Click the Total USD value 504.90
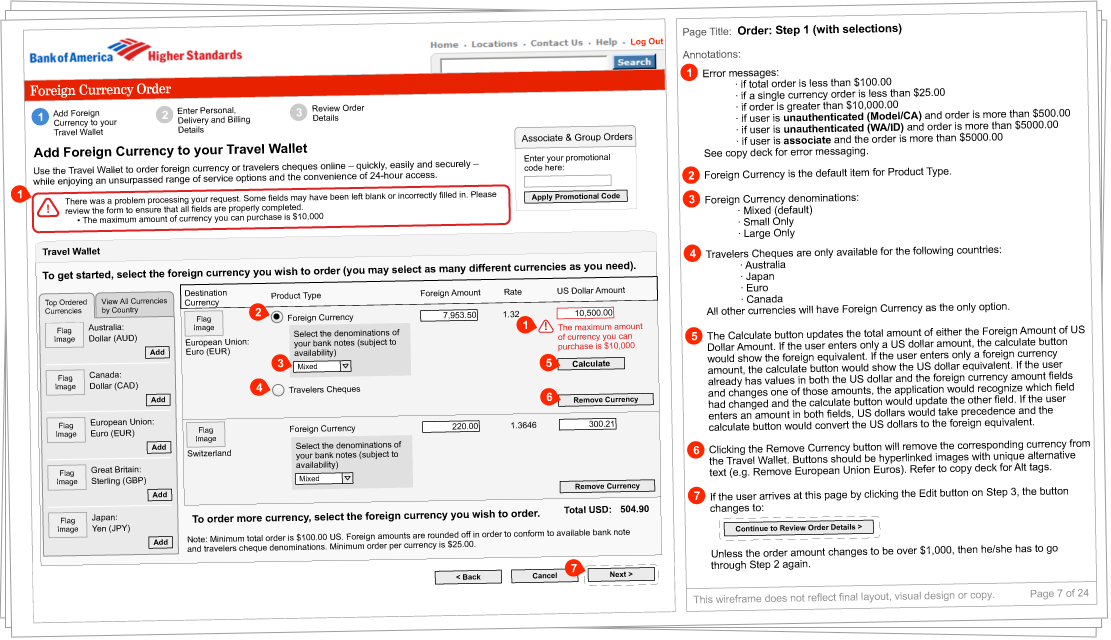Image resolution: width=1111 pixels, height=640 pixels. (x=634, y=509)
